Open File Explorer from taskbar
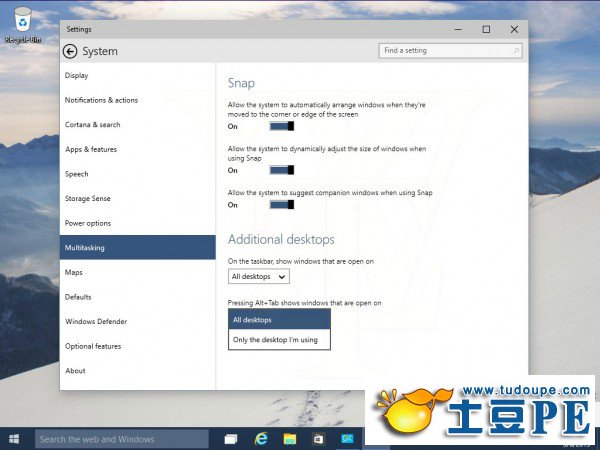 [290, 439]
